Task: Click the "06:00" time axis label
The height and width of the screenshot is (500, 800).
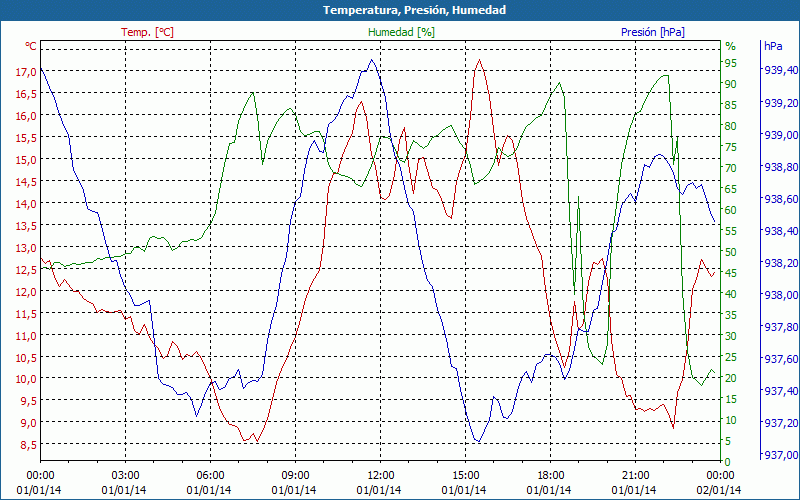Action: [210, 476]
